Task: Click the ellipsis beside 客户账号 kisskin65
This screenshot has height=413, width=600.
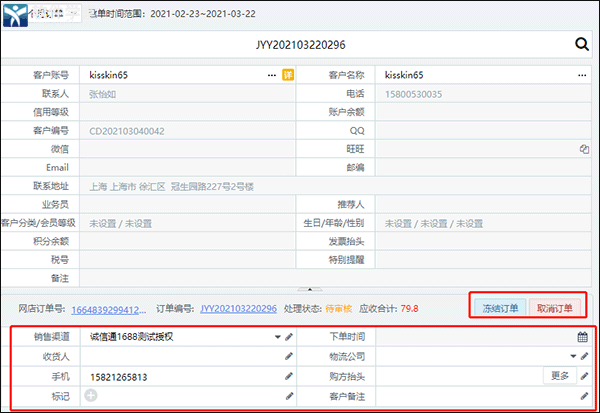Action: click(x=272, y=75)
